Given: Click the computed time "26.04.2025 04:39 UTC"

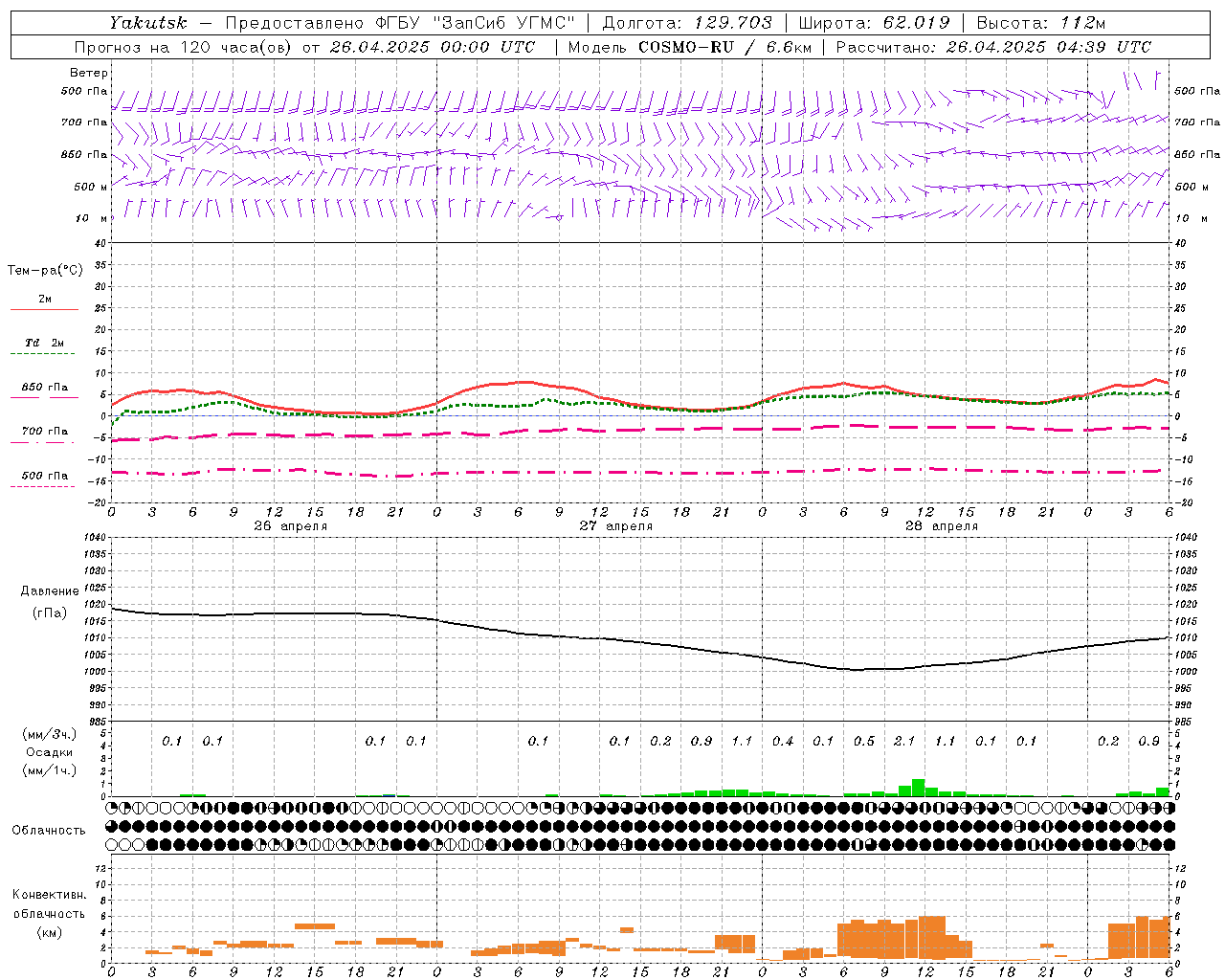Looking at the screenshot, I should [1048, 47].
